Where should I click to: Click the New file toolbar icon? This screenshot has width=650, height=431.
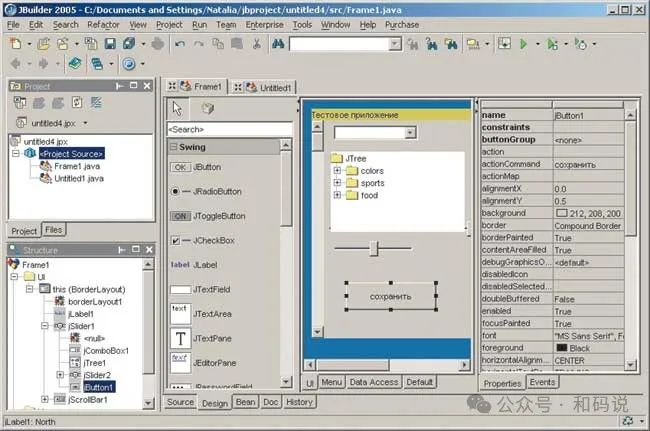(16, 44)
